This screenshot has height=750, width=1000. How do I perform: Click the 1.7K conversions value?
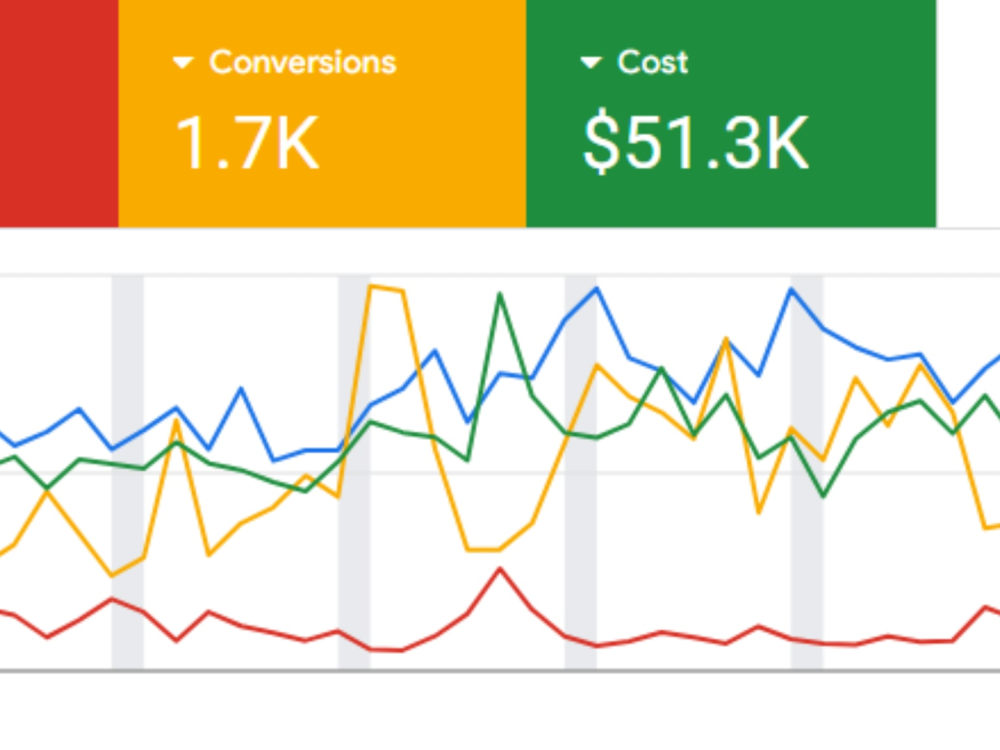pos(247,143)
